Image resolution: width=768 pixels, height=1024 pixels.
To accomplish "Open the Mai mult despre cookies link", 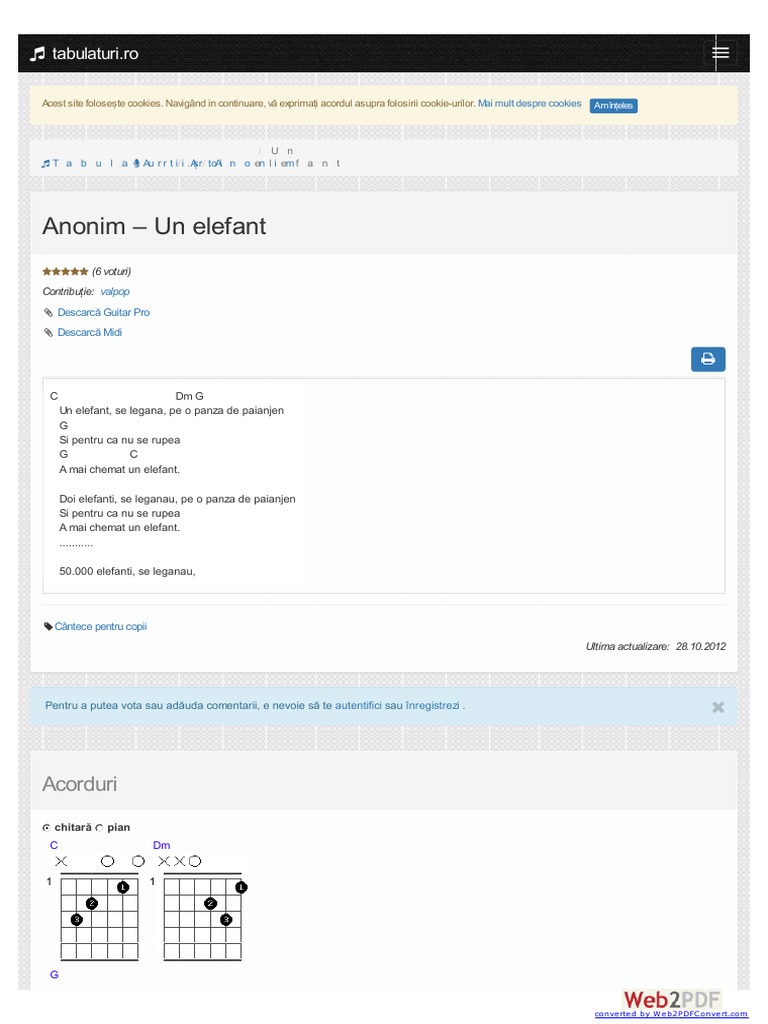I will click(529, 104).
